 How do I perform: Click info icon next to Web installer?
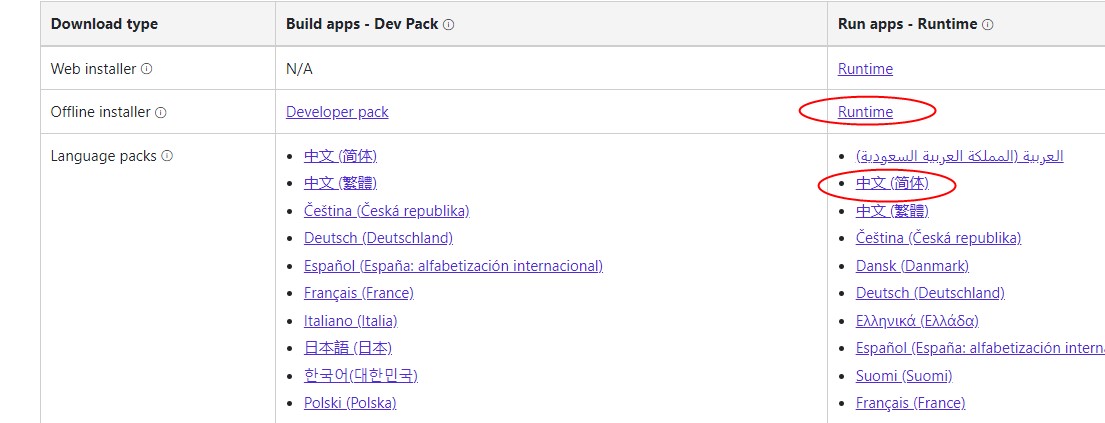tap(147, 69)
